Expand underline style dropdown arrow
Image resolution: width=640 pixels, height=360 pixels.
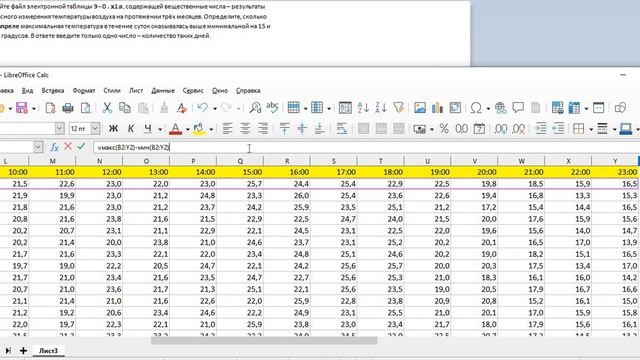[160, 129]
